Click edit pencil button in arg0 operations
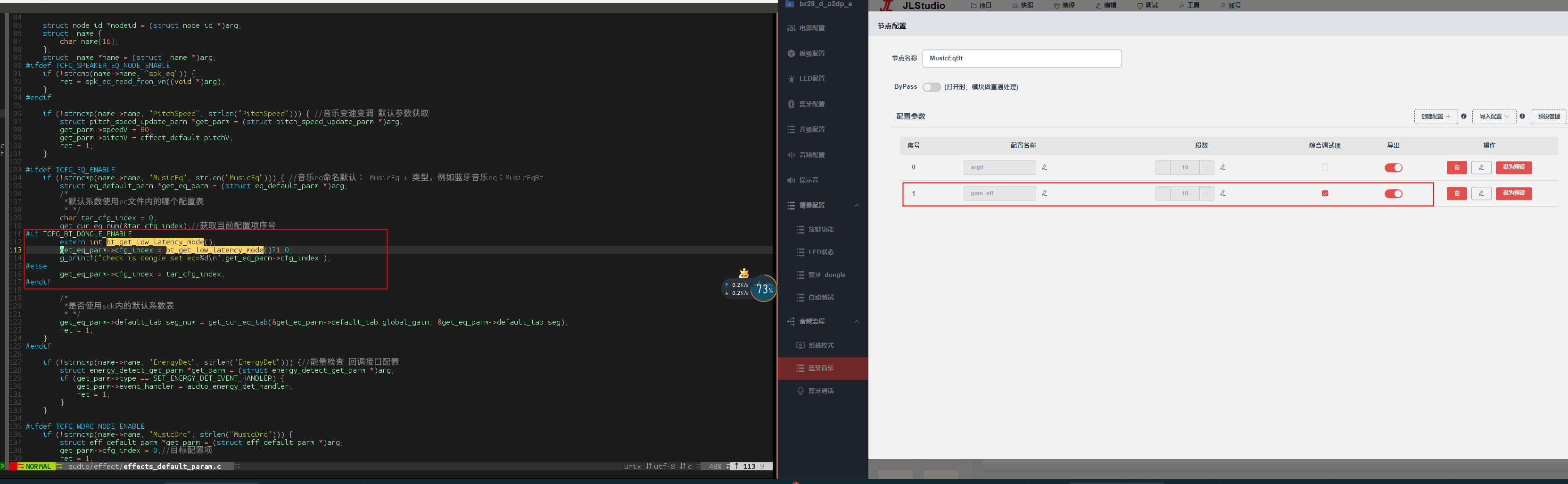Screen dimensions: 1568x484 click(x=1481, y=167)
